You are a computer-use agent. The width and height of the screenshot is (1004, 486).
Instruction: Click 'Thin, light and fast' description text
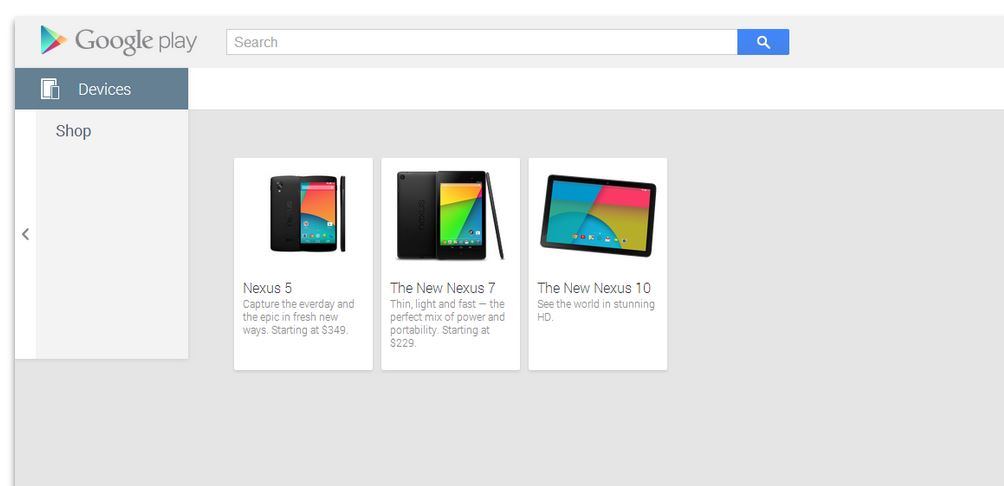click(x=447, y=324)
